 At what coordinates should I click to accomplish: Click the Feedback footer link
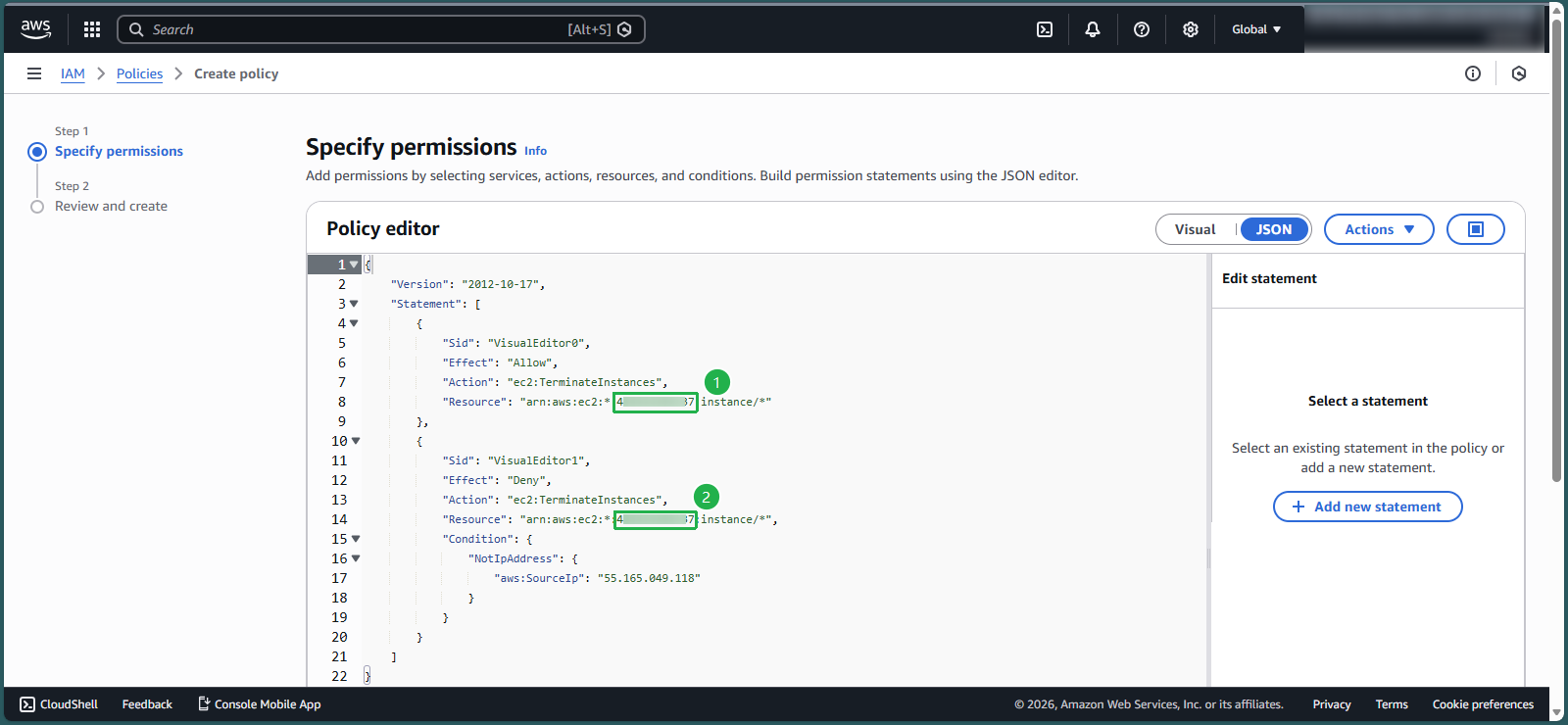click(x=147, y=704)
